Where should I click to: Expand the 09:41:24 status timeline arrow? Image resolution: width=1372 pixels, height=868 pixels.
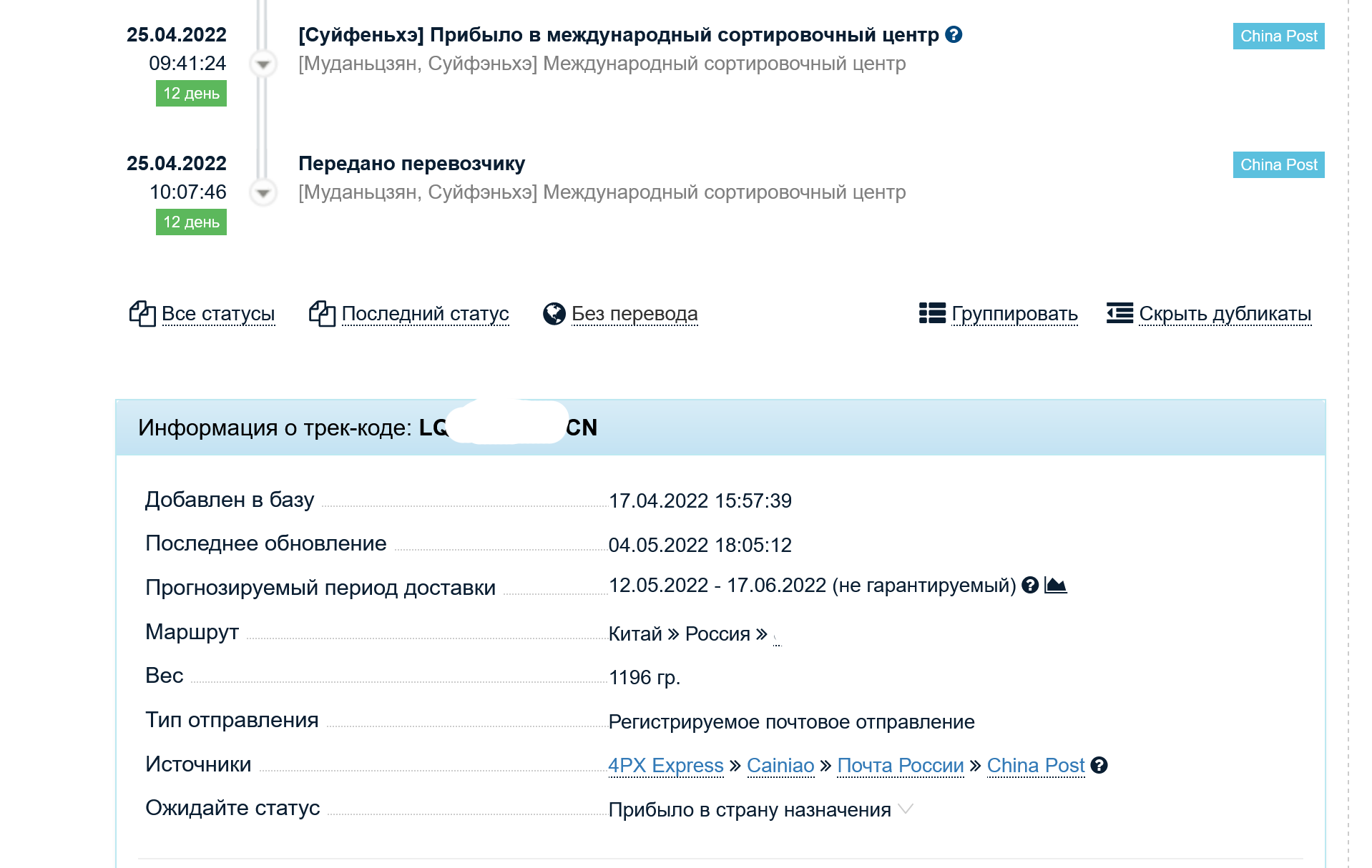click(x=263, y=64)
